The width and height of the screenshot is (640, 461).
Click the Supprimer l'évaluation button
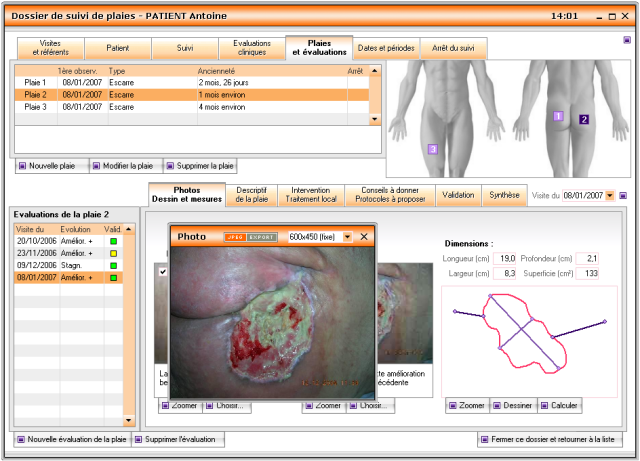(178, 440)
